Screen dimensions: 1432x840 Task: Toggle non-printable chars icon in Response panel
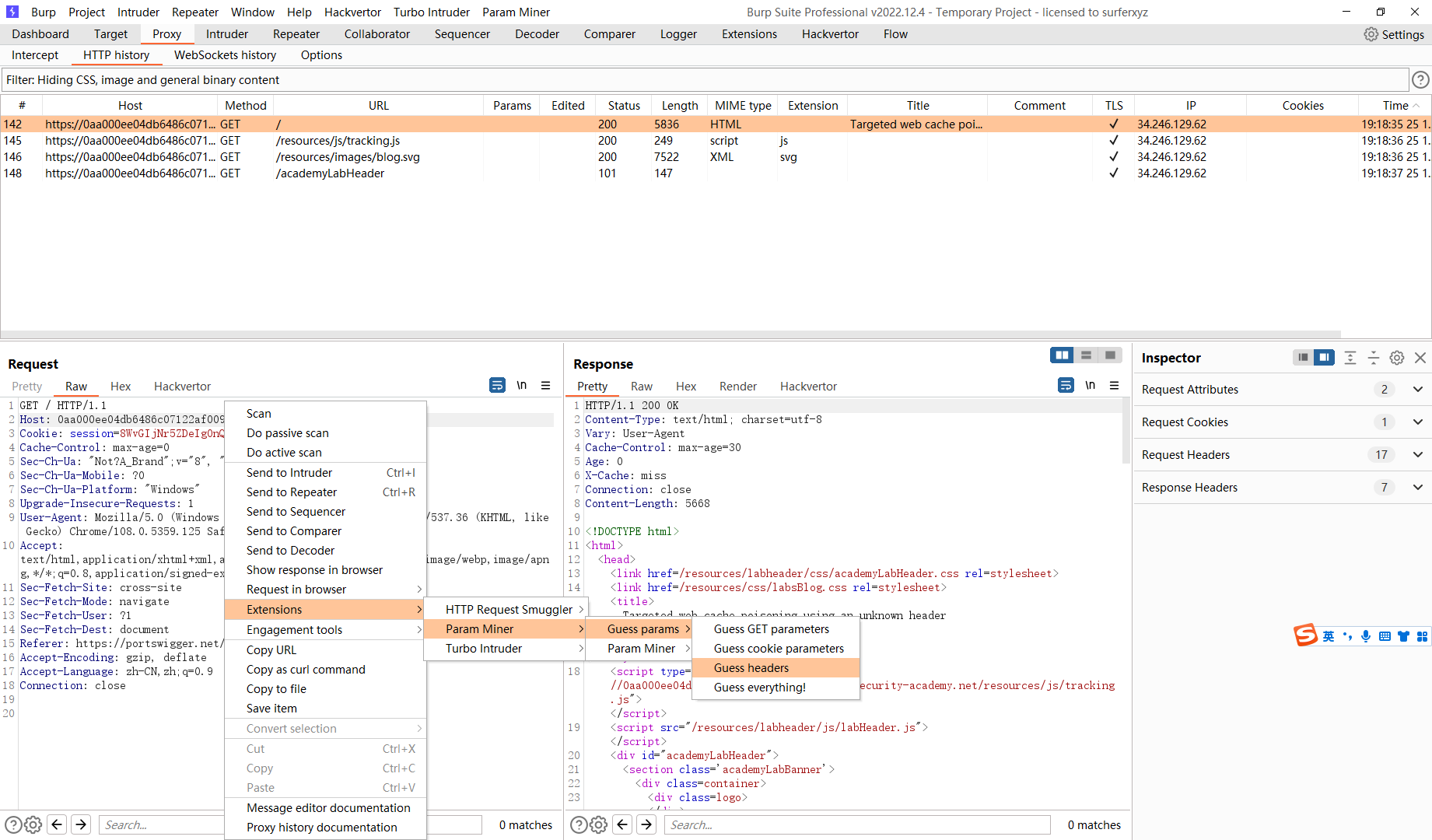tap(1091, 385)
